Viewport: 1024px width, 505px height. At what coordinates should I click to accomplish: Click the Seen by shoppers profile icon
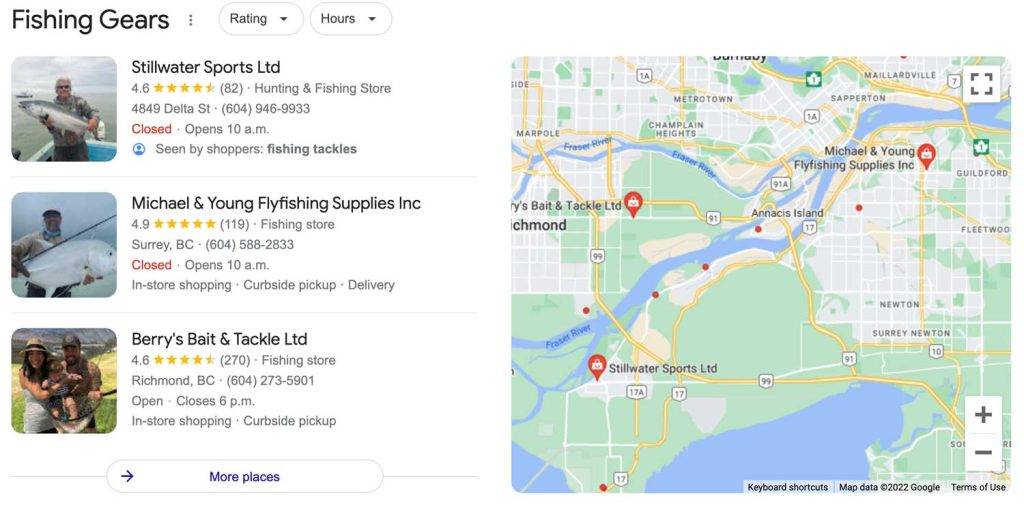(x=139, y=149)
